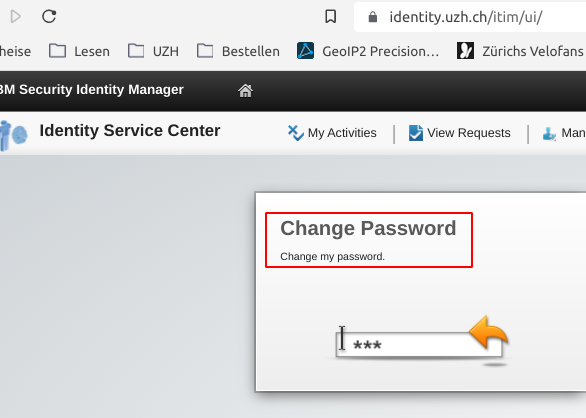
Task: Open the UZH bookmarks folder
Action: coord(153,51)
